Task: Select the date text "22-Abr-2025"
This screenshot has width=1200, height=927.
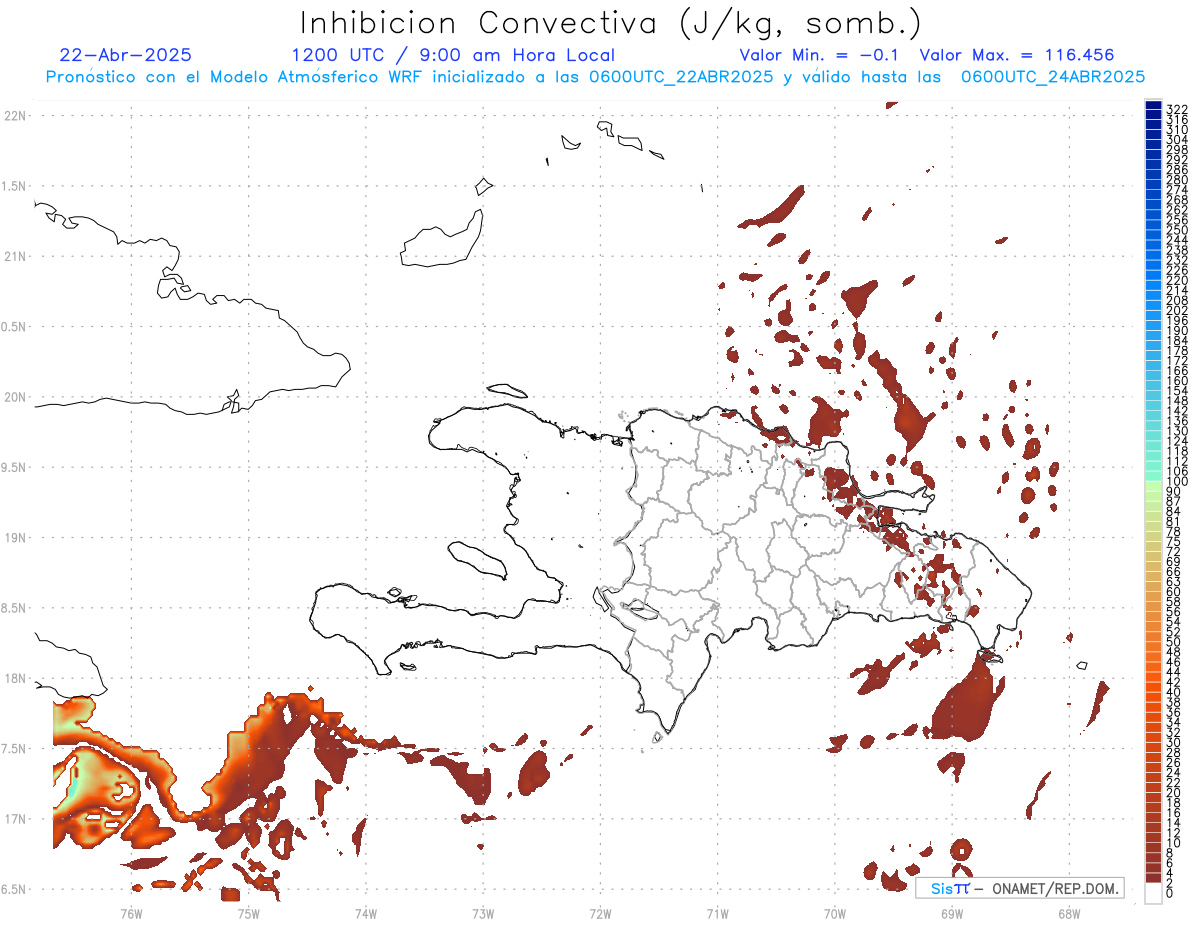Action: point(126,55)
